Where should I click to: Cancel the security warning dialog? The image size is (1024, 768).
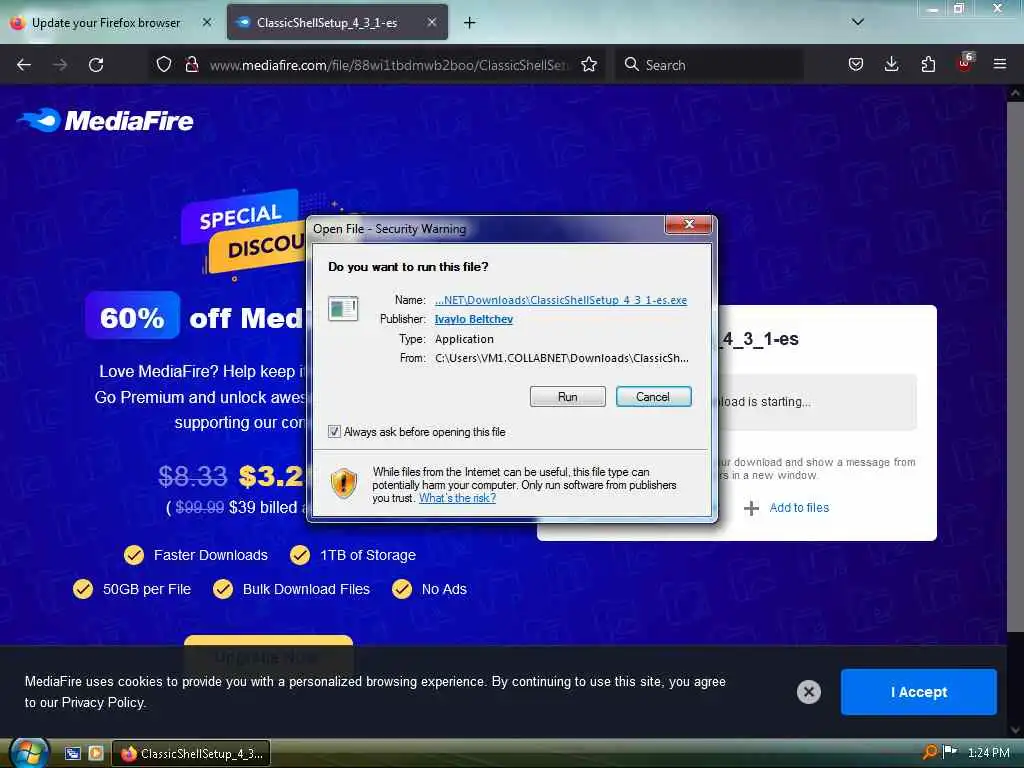tap(653, 396)
